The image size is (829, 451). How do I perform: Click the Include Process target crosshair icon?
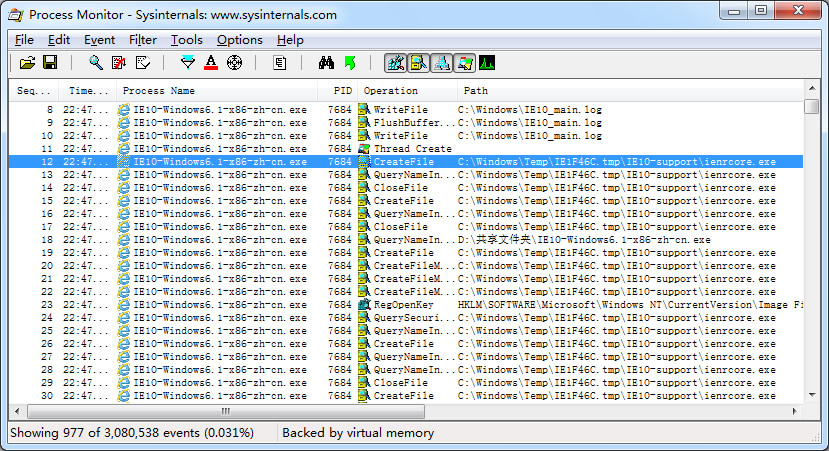click(234, 63)
